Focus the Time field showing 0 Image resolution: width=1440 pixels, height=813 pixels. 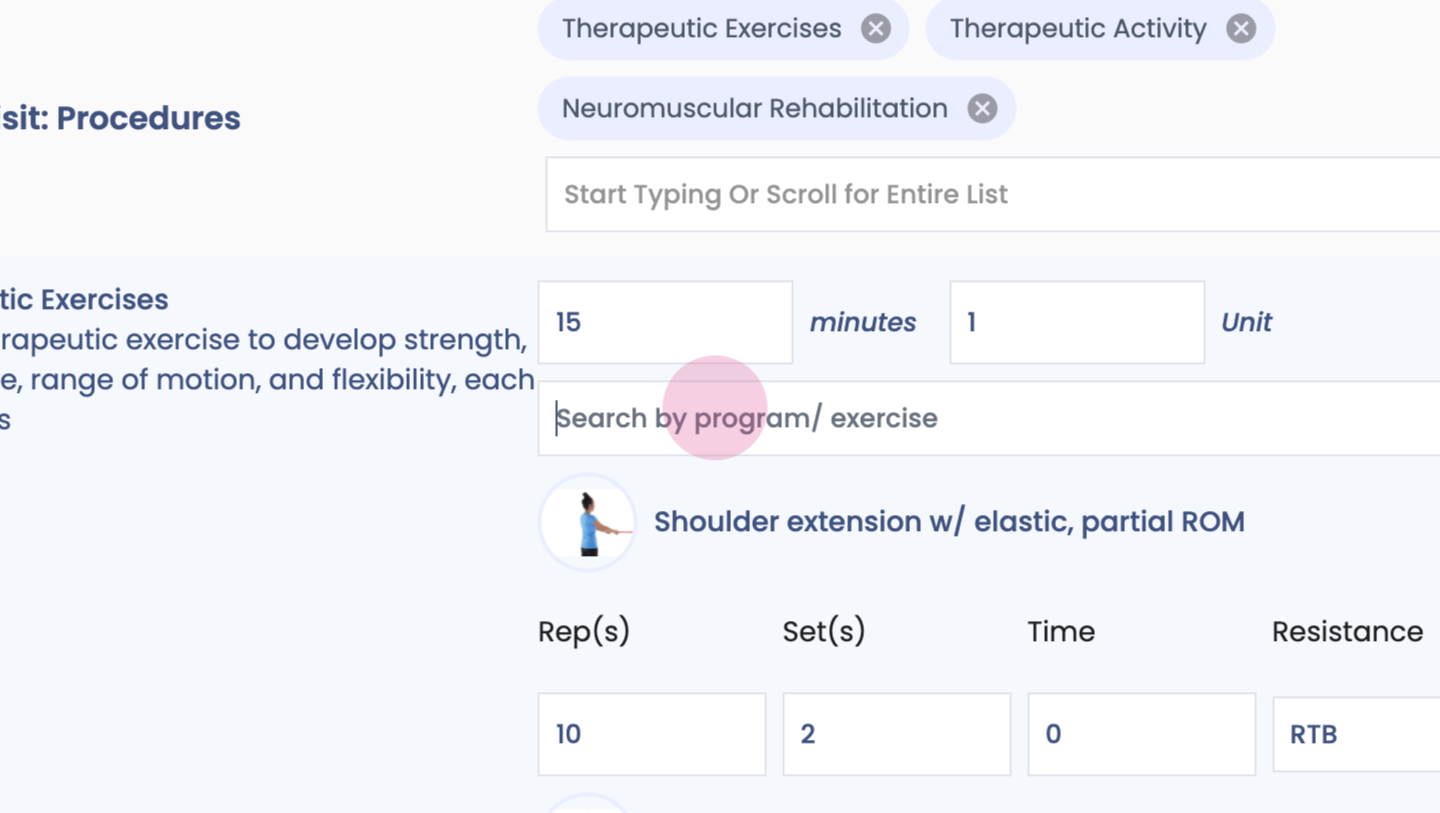[x=1141, y=734]
